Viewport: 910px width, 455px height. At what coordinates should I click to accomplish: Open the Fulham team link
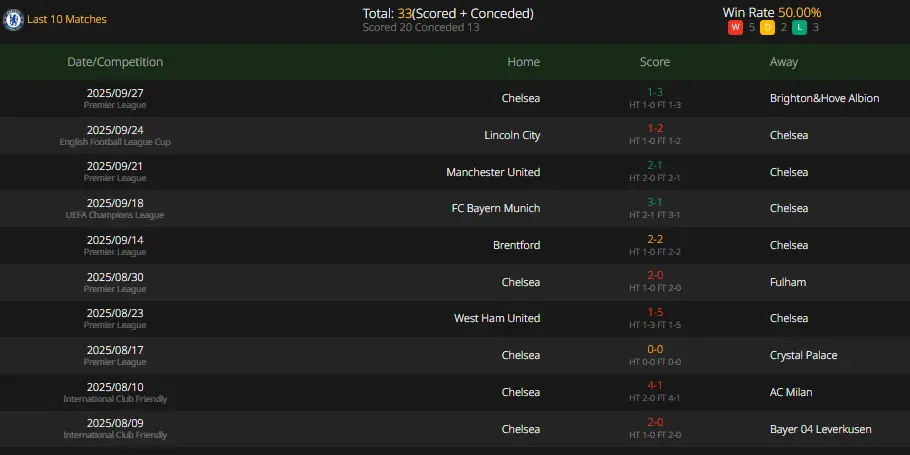pyautogui.click(x=788, y=282)
